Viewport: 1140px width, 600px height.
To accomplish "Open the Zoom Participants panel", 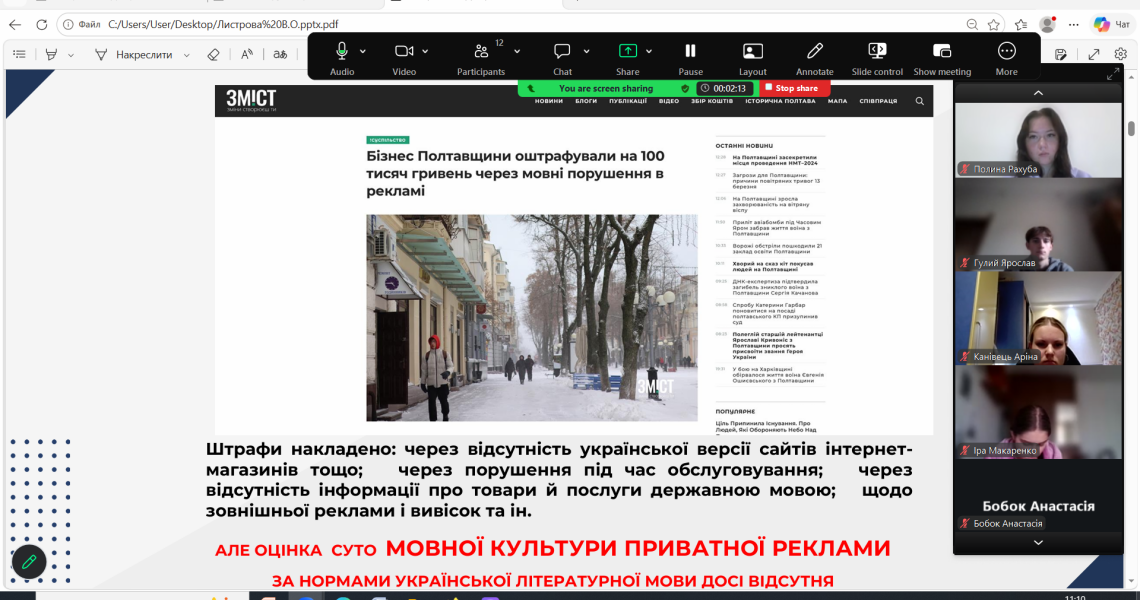I will tap(481, 51).
